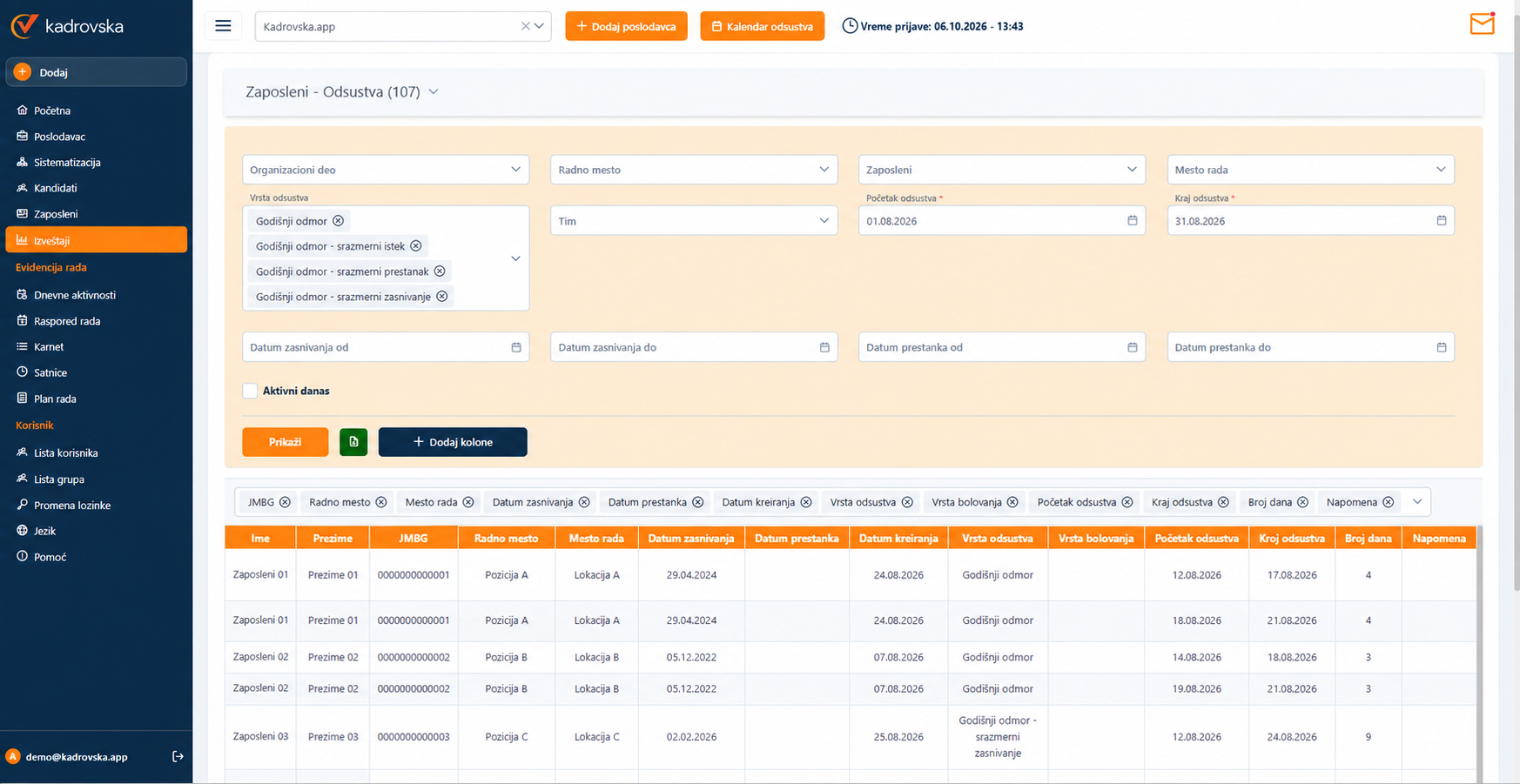Clear the Kadrovska.app employer selection
Image resolution: width=1520 pixels, height=784 pixels.
[x=525, y=26]
